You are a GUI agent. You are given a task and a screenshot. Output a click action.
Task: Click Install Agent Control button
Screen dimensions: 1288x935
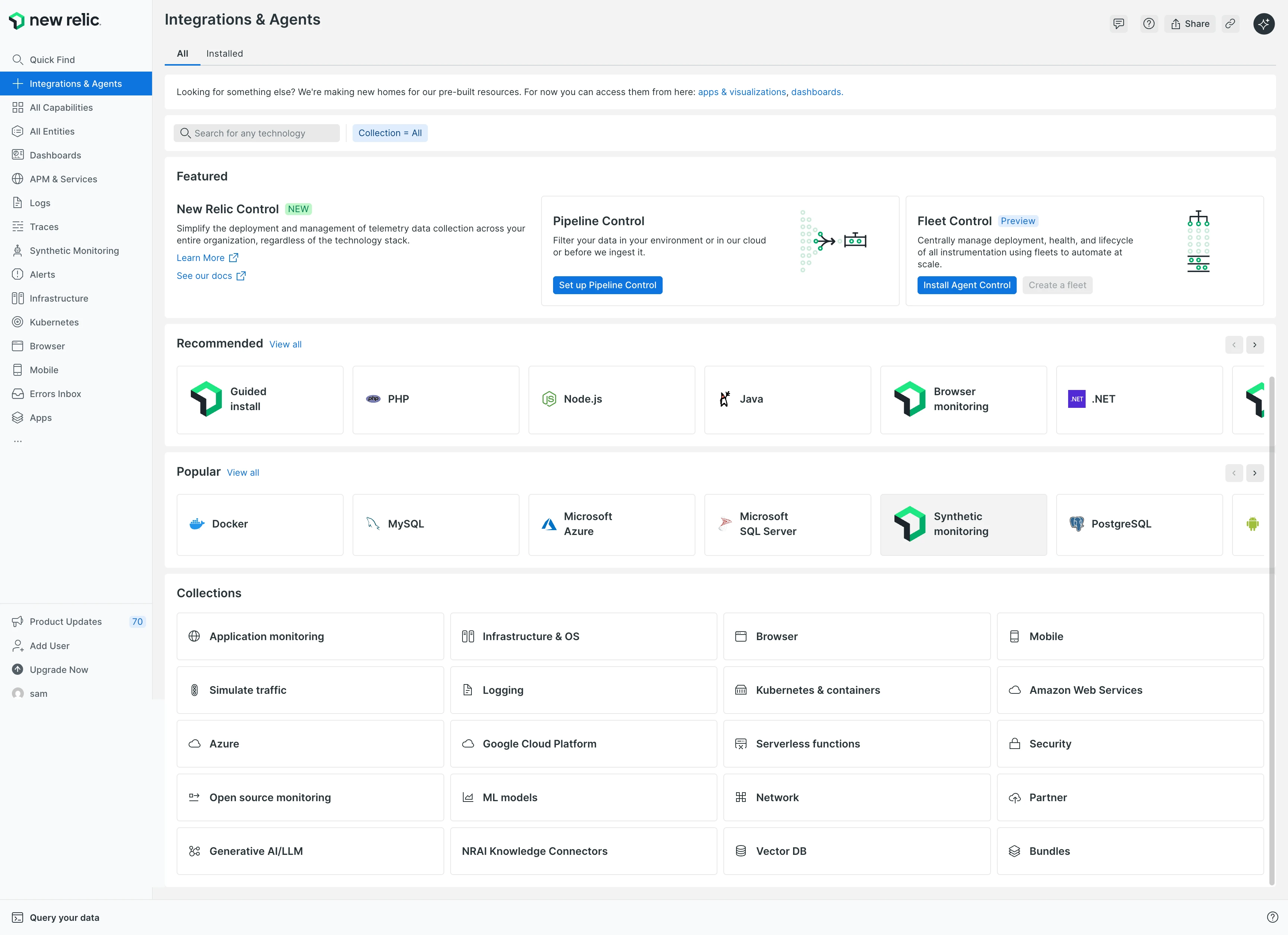[x=967, y=285]
